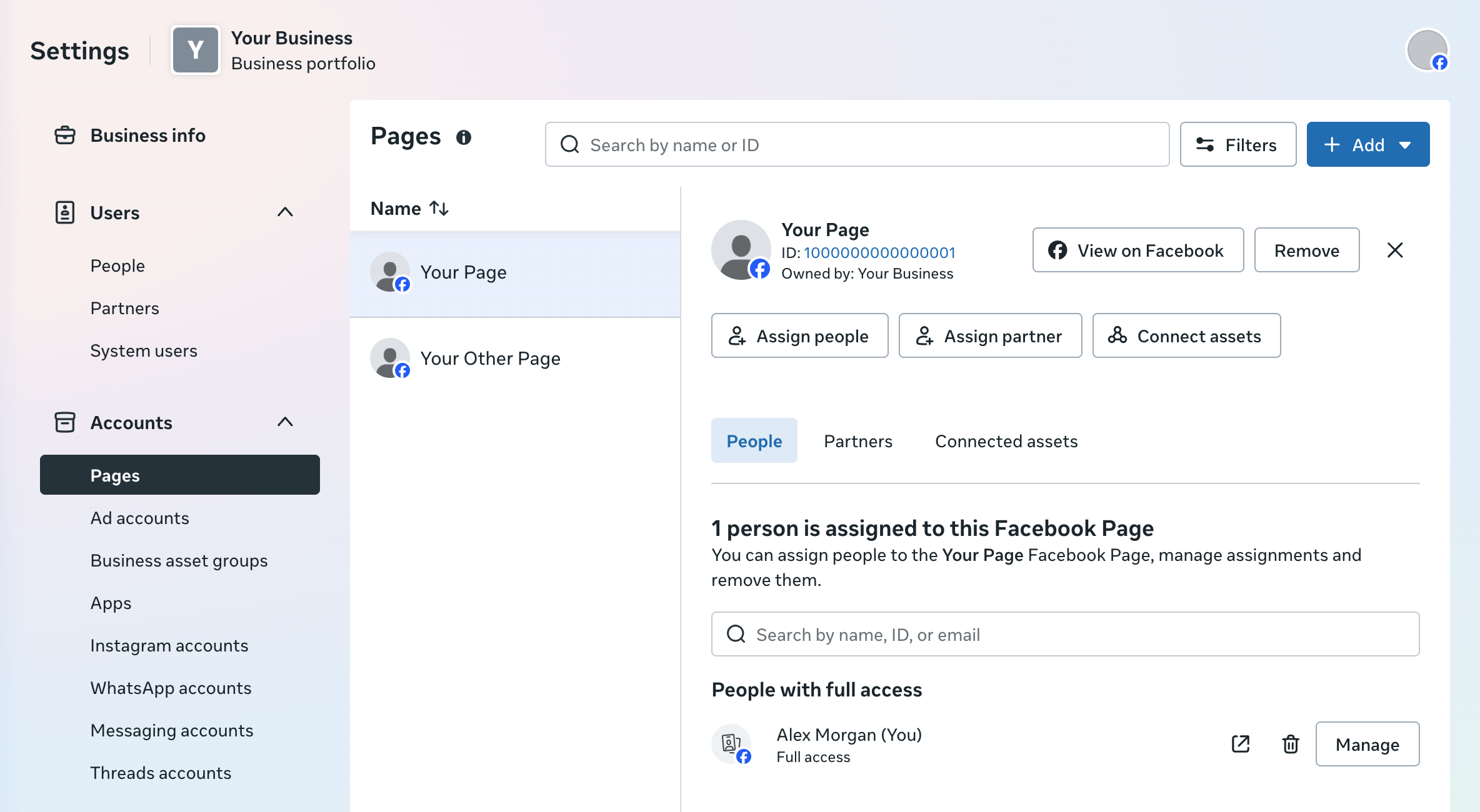1480x812 pixels.
Task: Switch to the Connected assets tab
Action: (x=1006, y=441)
